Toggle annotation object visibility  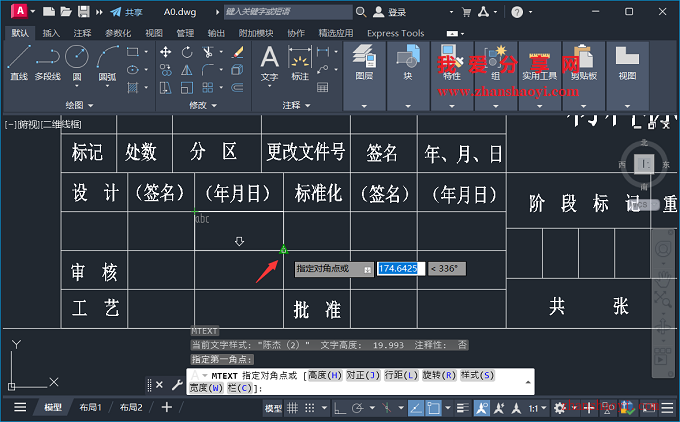[481, 408]
